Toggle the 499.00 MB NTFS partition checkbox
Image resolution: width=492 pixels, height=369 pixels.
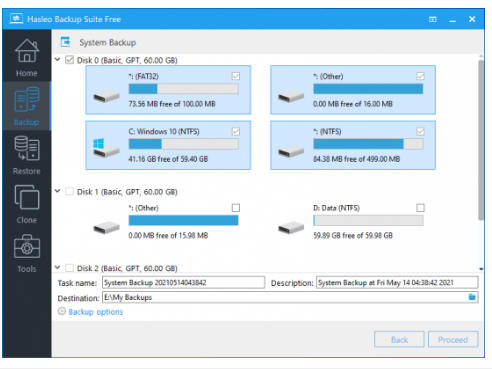click(420, 131)
